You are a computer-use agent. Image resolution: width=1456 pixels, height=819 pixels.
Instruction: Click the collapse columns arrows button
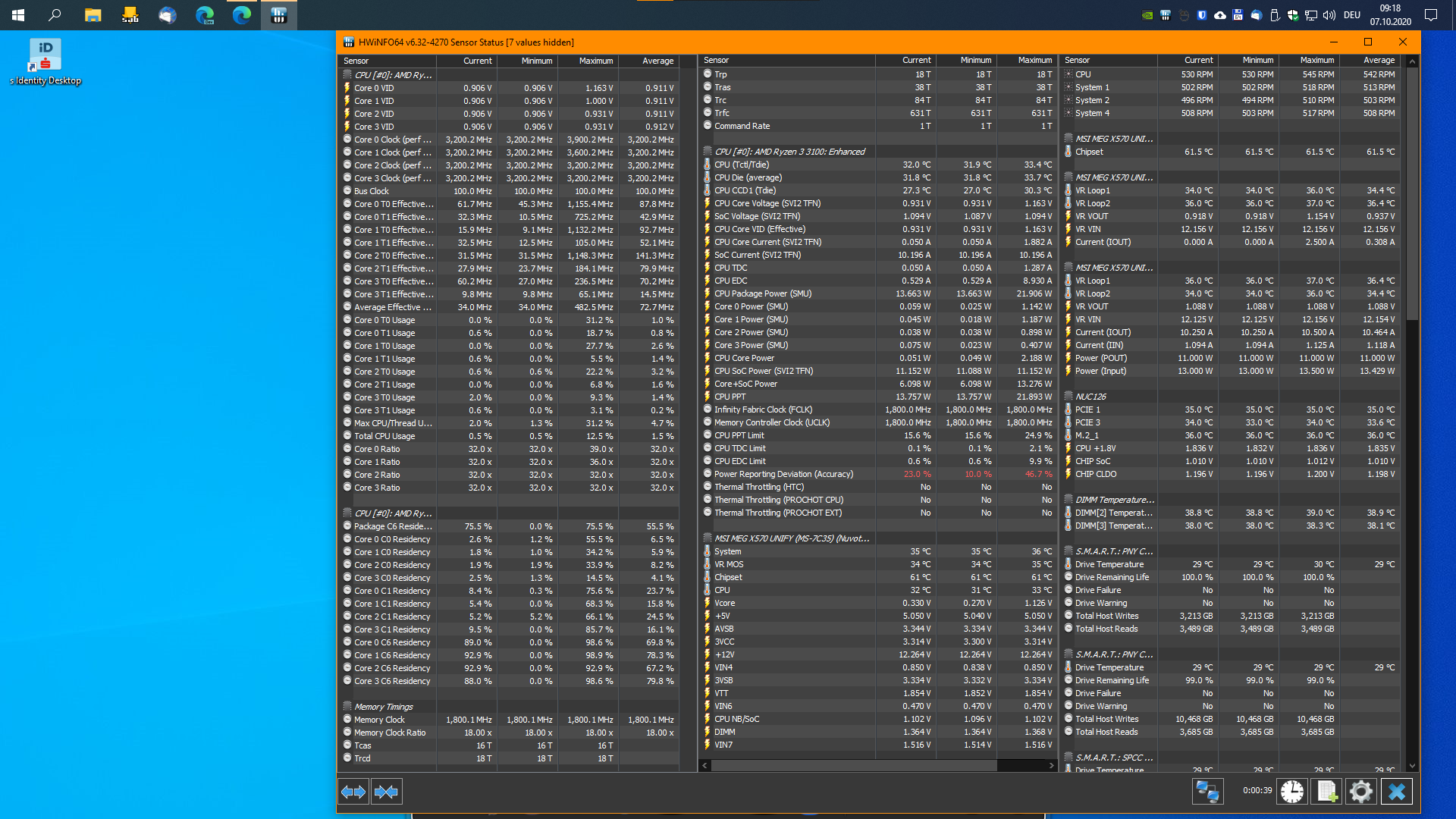point(387,792)
